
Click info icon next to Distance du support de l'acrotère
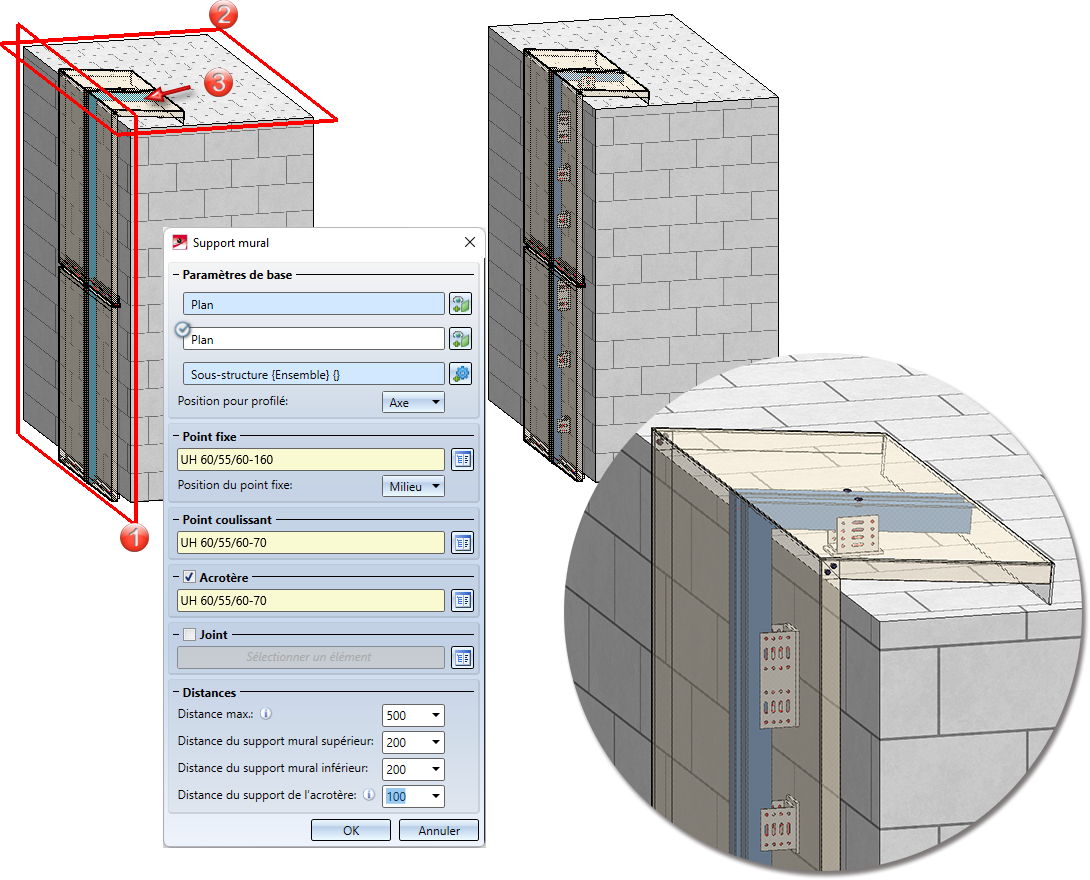click(369, 795)
